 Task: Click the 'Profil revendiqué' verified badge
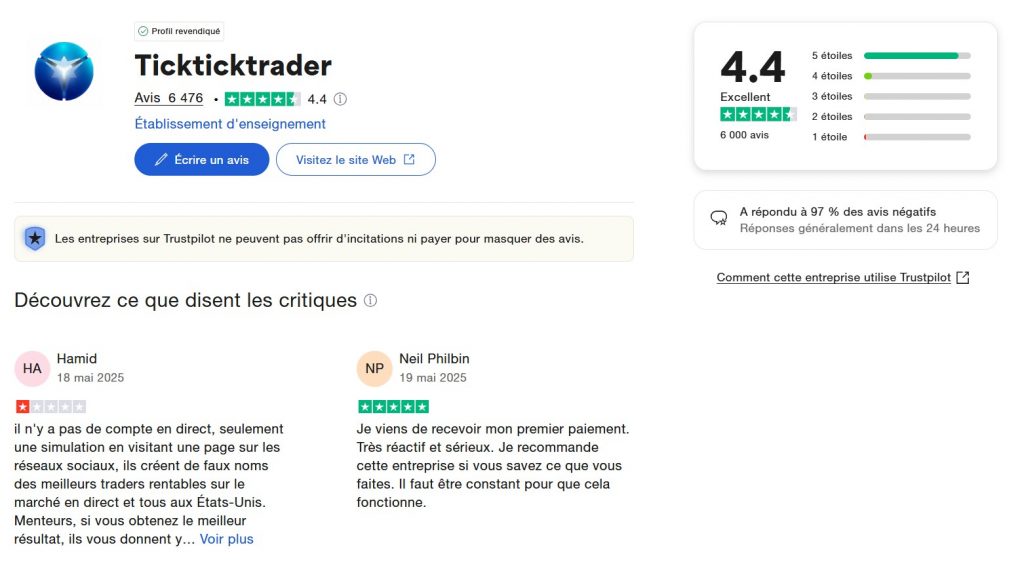180,31
